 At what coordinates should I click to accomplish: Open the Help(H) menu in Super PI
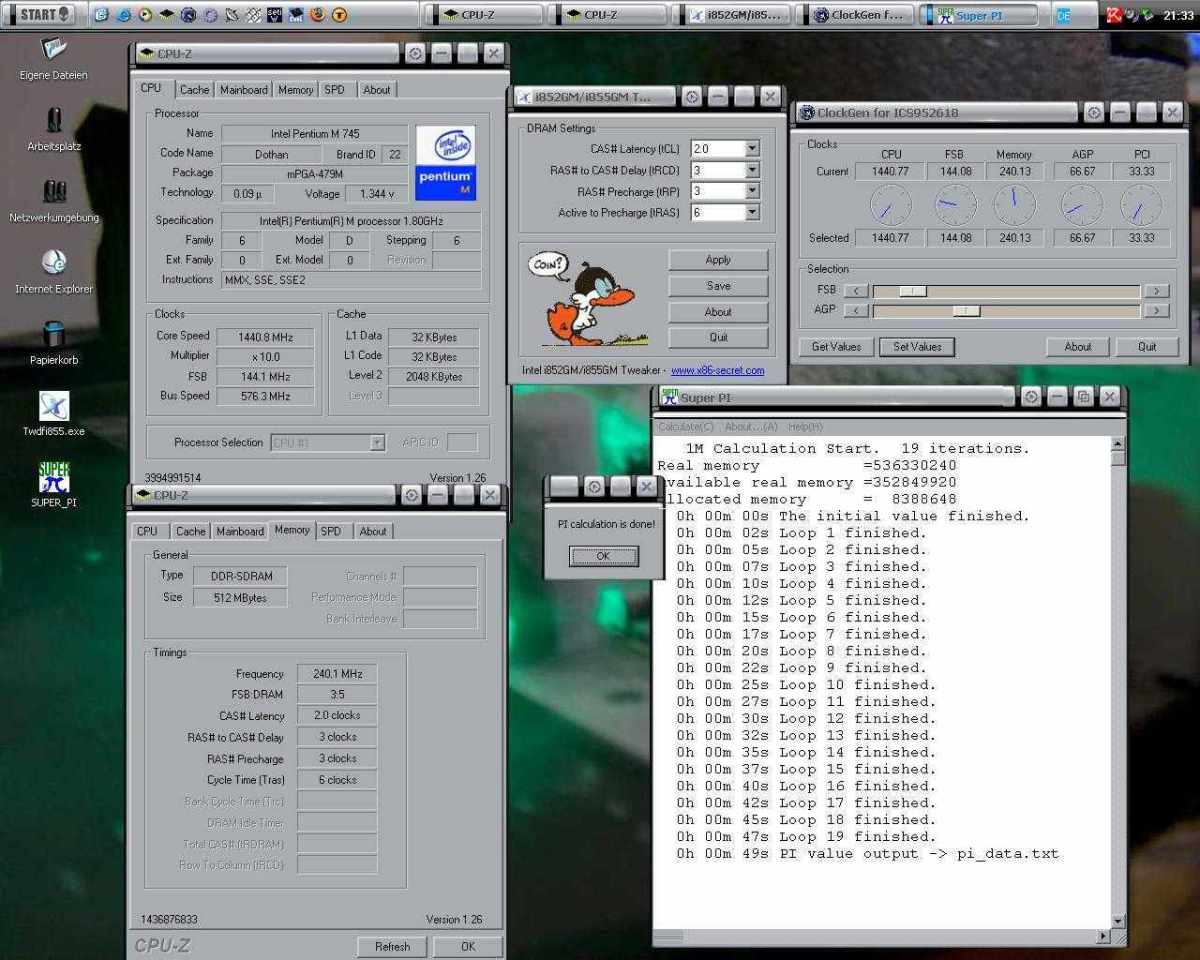[x=805, y=427]
